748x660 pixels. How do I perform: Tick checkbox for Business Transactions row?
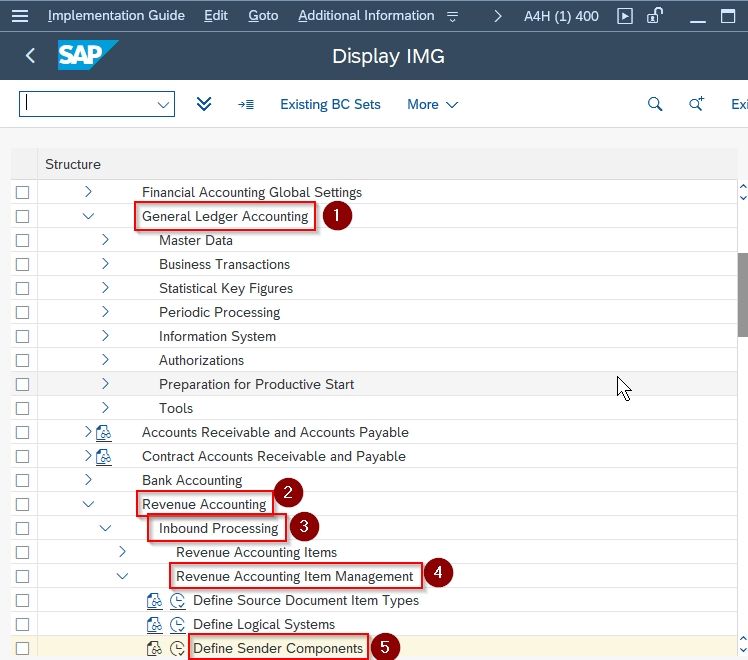tap(22, 264)
